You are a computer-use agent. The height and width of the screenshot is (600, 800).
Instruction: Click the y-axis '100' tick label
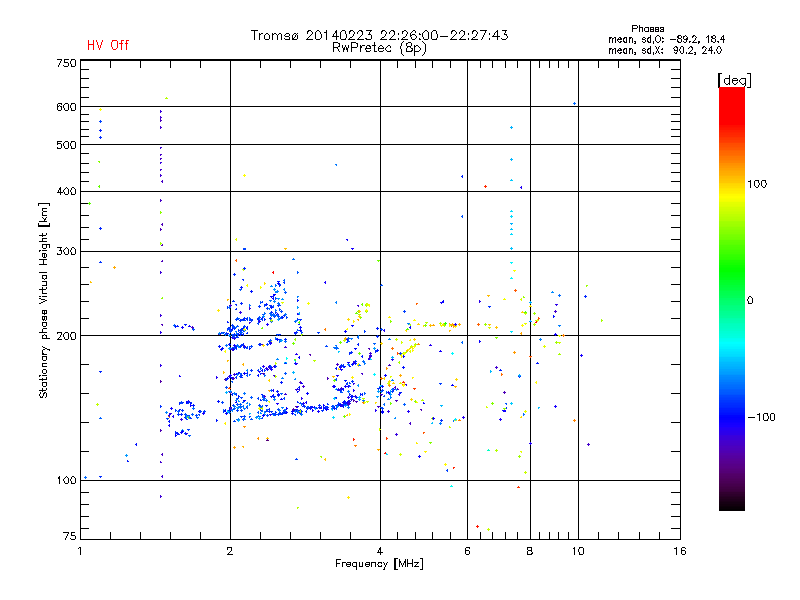[x=66, y=480]
